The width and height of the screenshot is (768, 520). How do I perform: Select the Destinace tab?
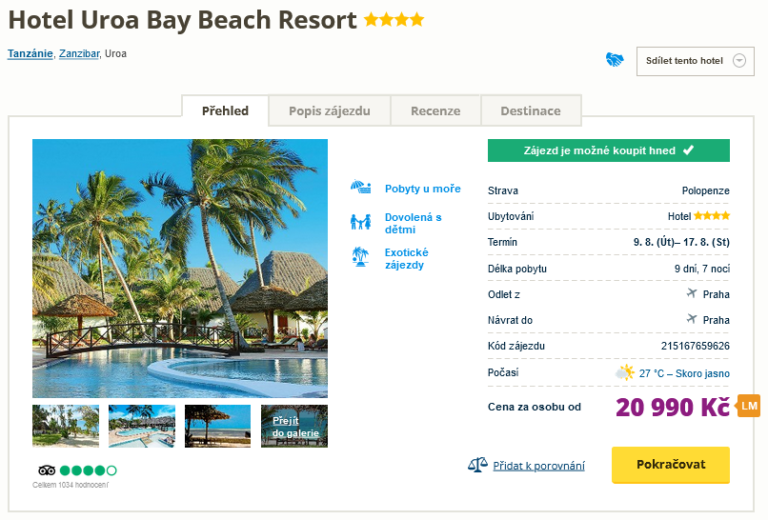pyautogui.click(x=530, y=111)
